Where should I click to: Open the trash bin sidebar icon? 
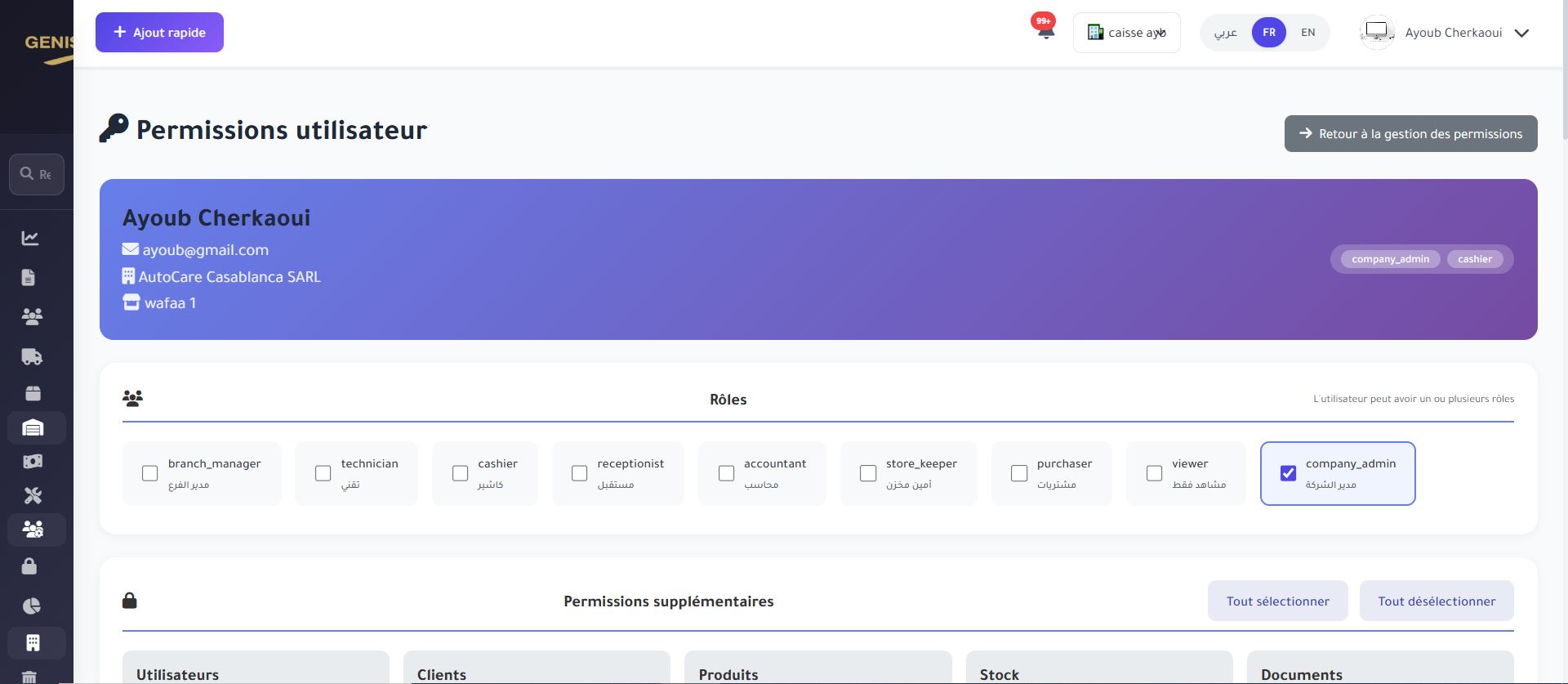coord(29,677)
